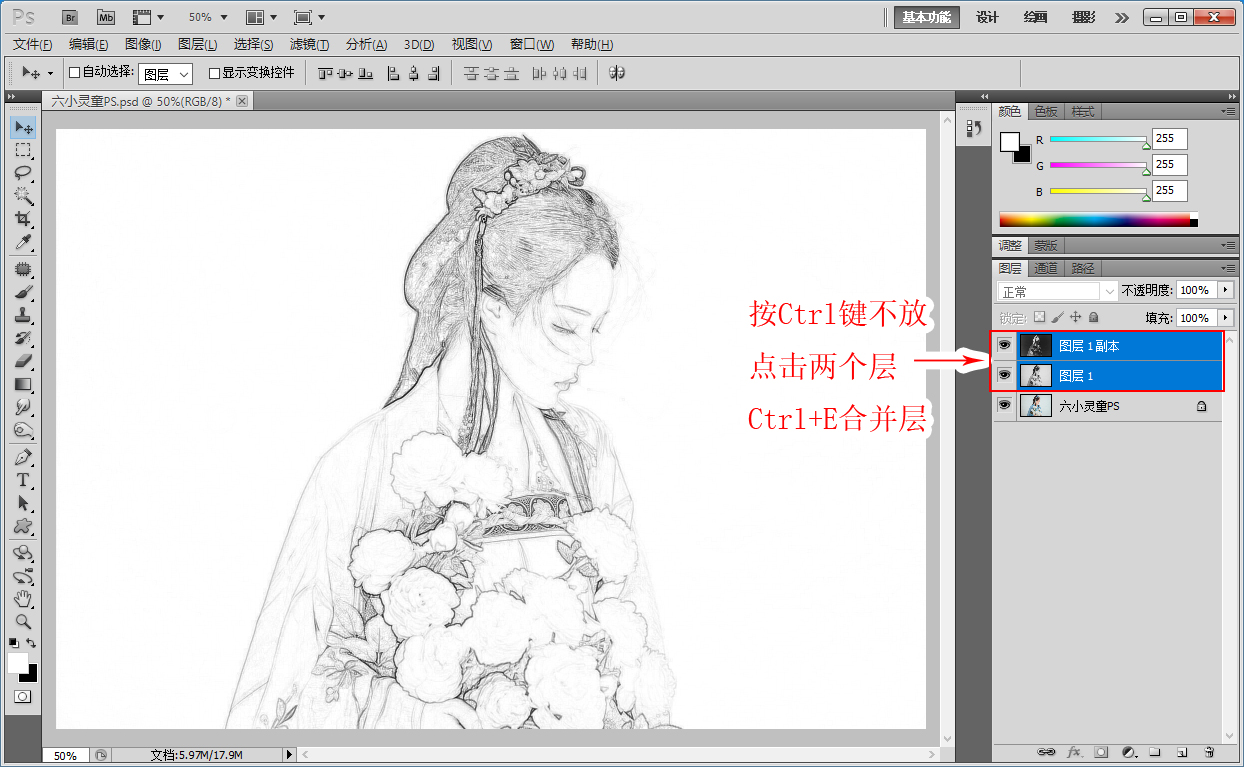Select the Eraser tool
The width and height of the screenshot is (1244, 767).
coord(23,361)
